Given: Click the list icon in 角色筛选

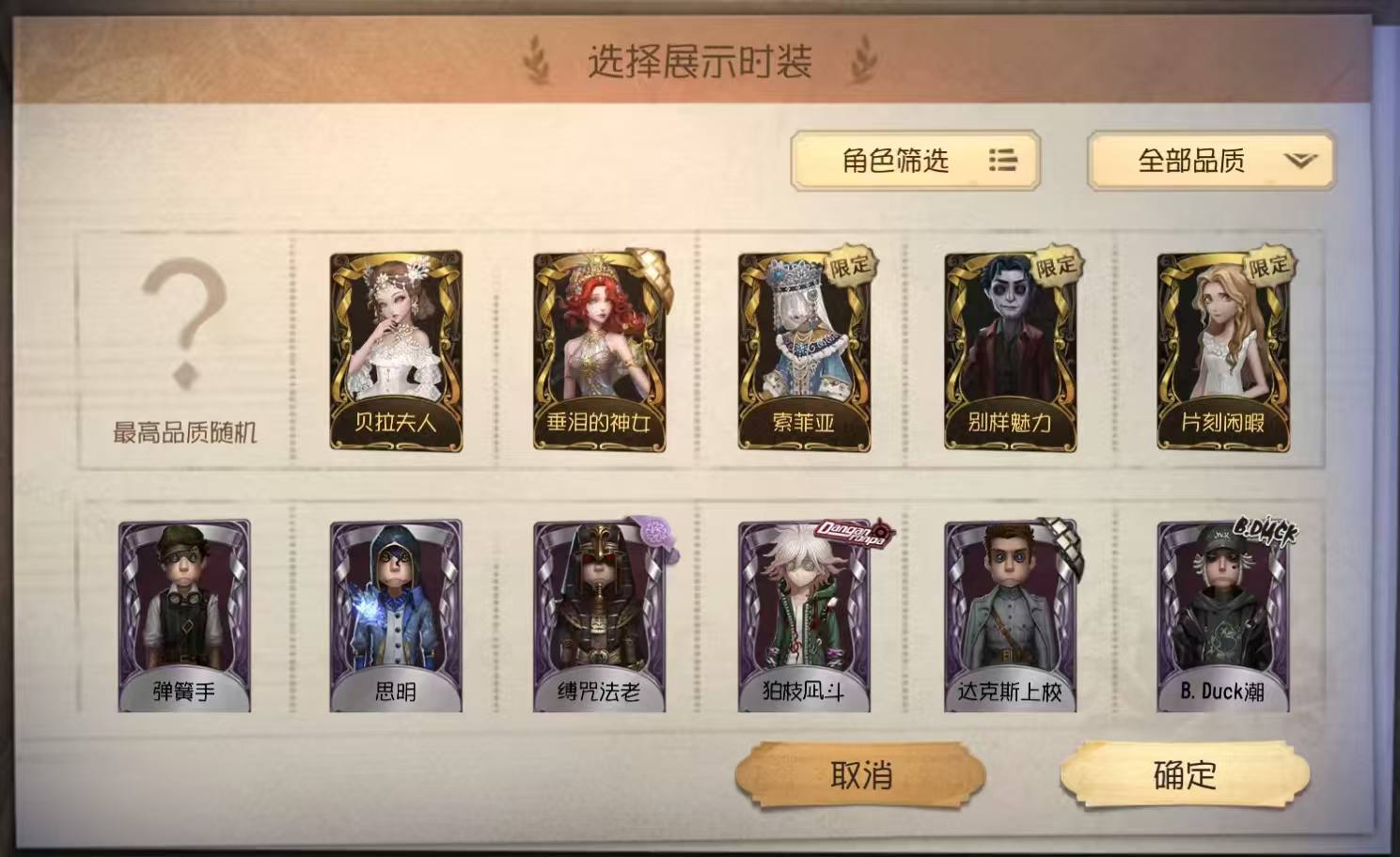Looking at the screenshot, I should tap(1003, 161).
